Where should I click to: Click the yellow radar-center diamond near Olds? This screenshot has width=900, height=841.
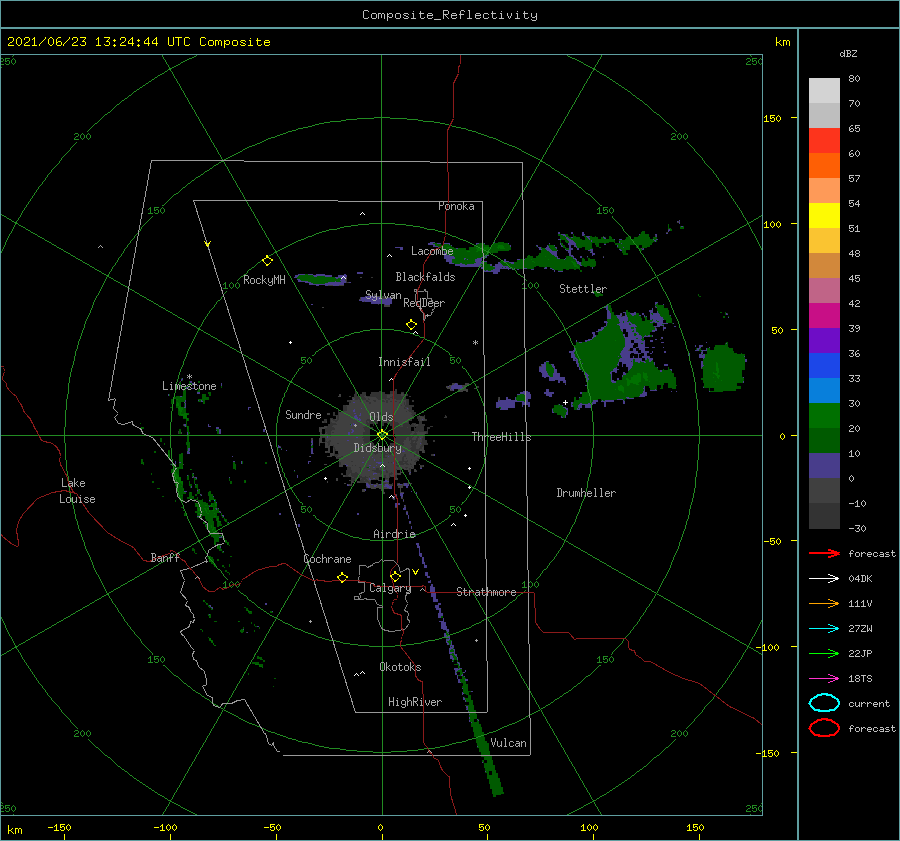[x=382, y=435]
